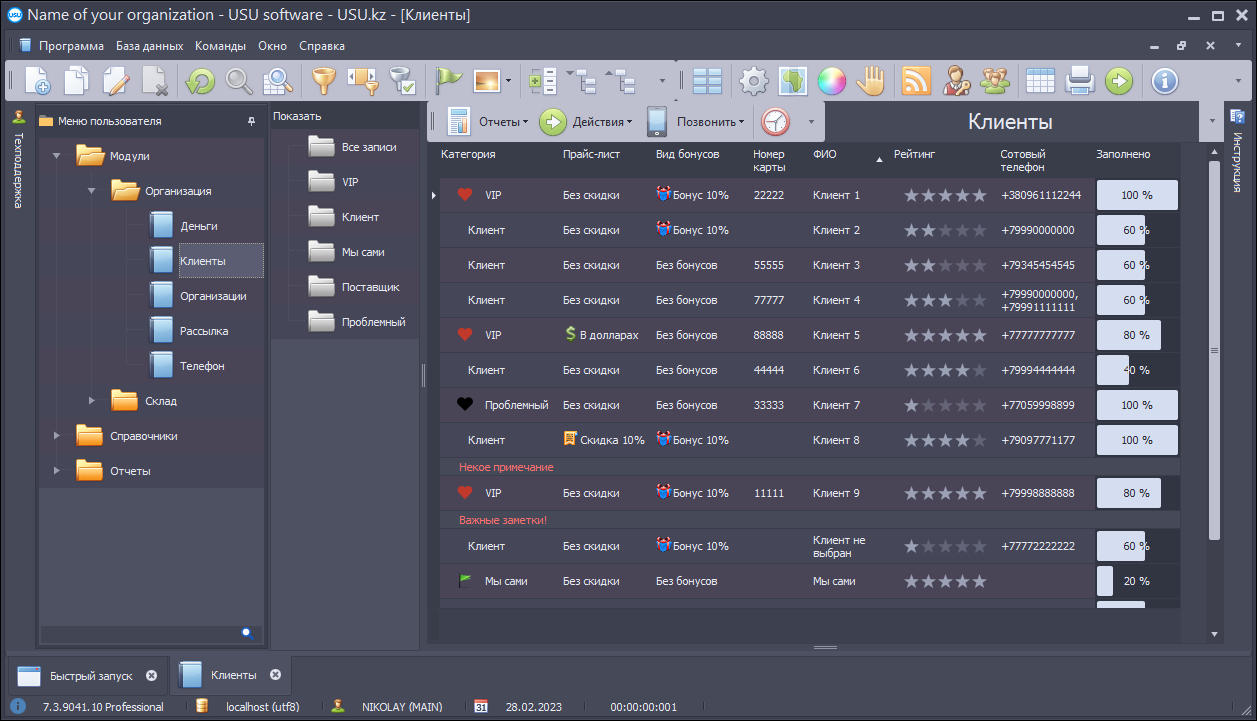Open the База данных menu
Screen dimensions: 1257x721
[149, 46]
